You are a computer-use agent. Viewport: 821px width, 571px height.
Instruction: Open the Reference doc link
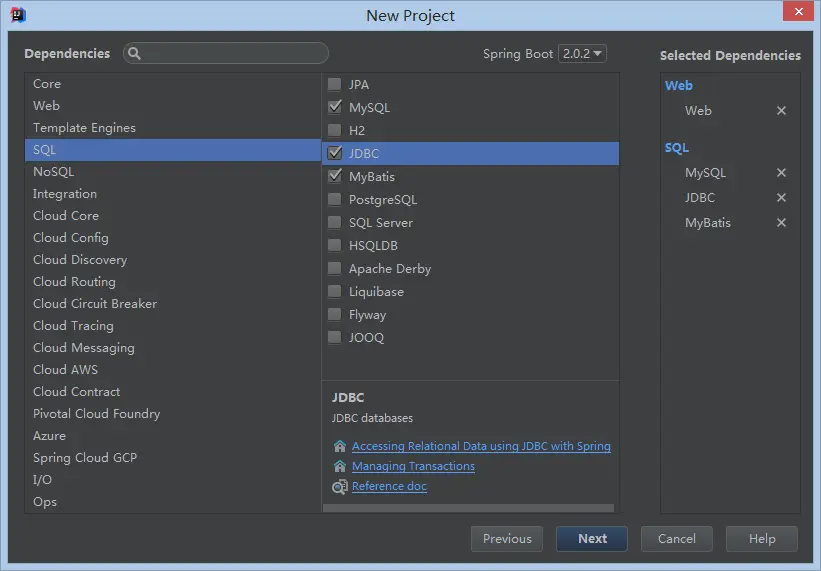(x=389, y=486)
